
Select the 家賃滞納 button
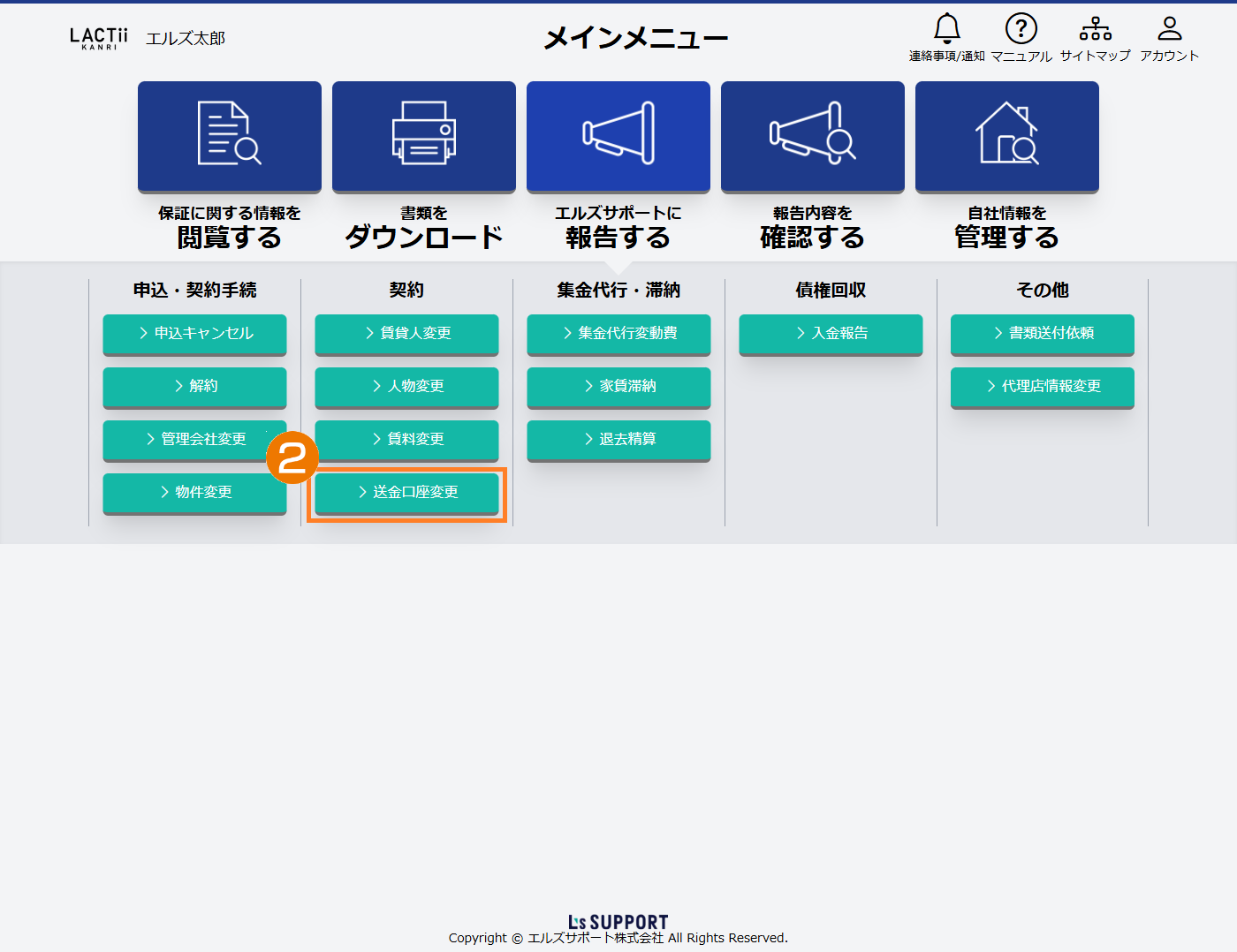coord(618,387)
